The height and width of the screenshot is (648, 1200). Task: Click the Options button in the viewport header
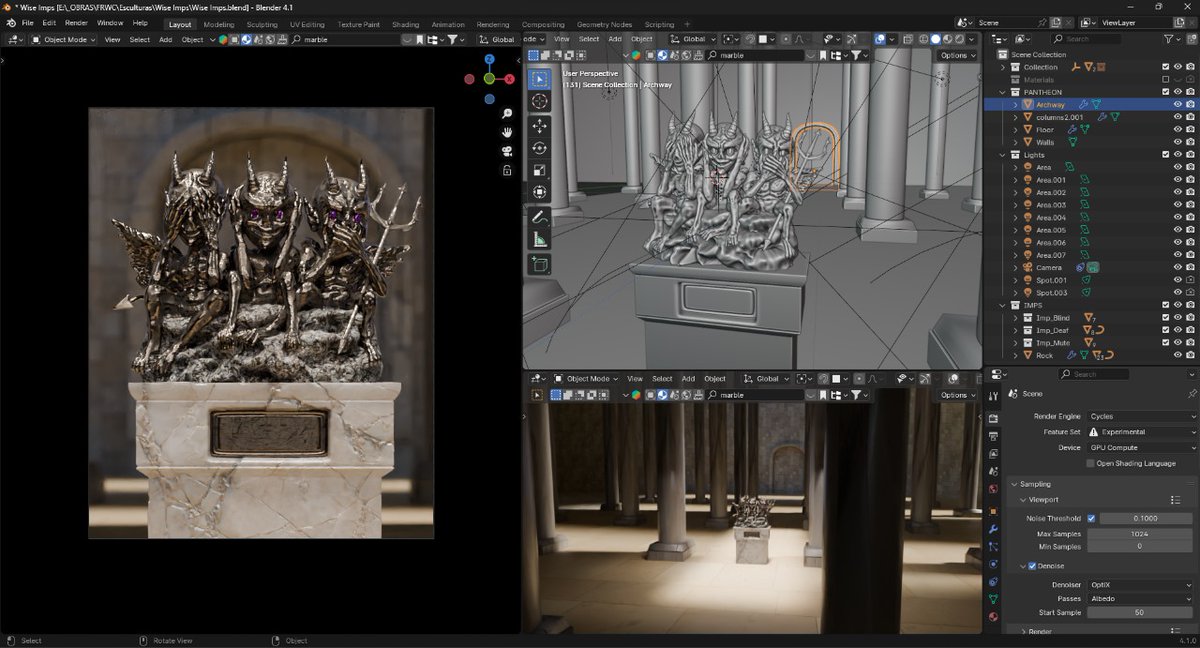coord(955,55)
